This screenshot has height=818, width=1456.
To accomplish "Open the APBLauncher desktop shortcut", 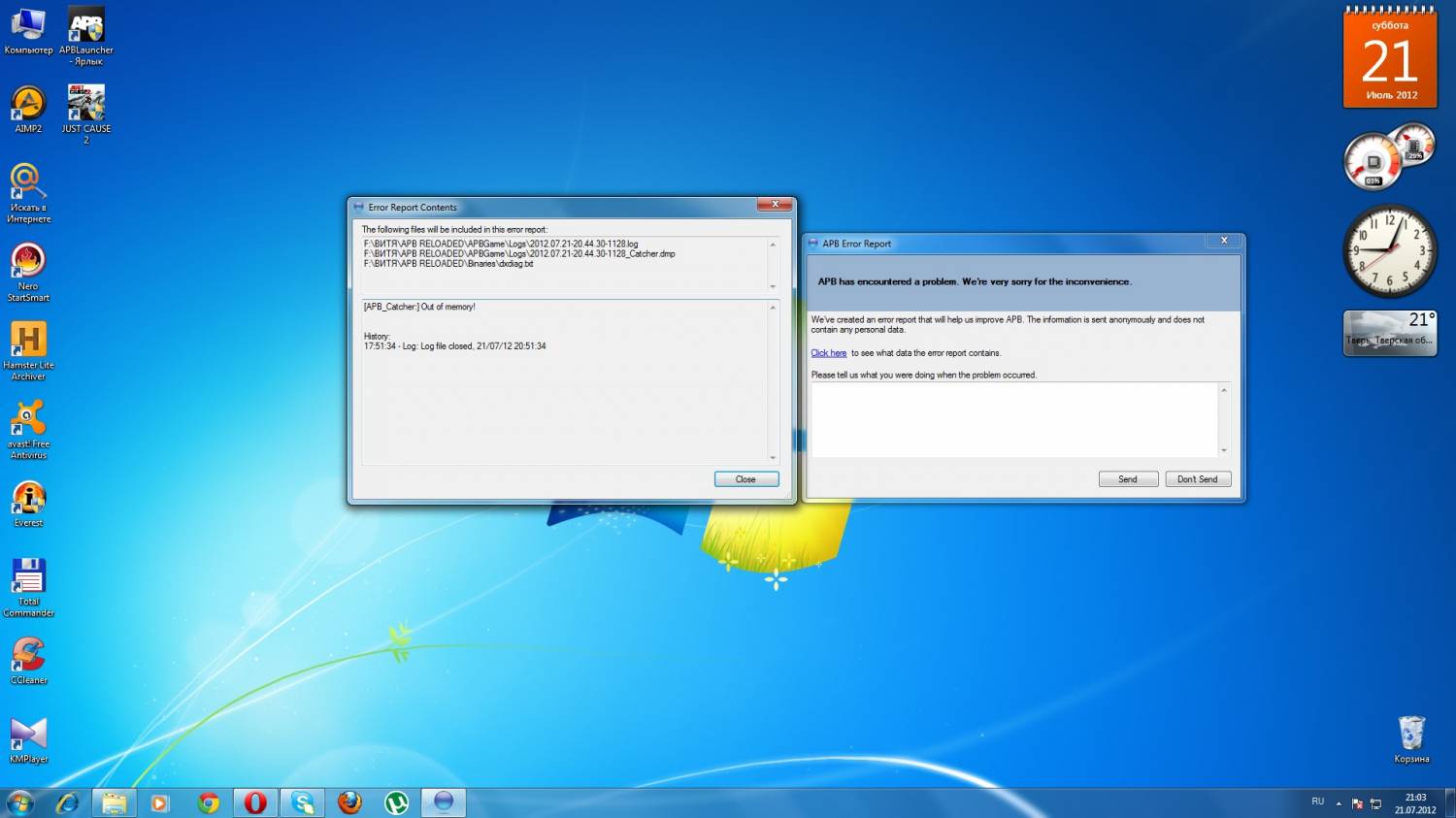I will pos(86,24).
